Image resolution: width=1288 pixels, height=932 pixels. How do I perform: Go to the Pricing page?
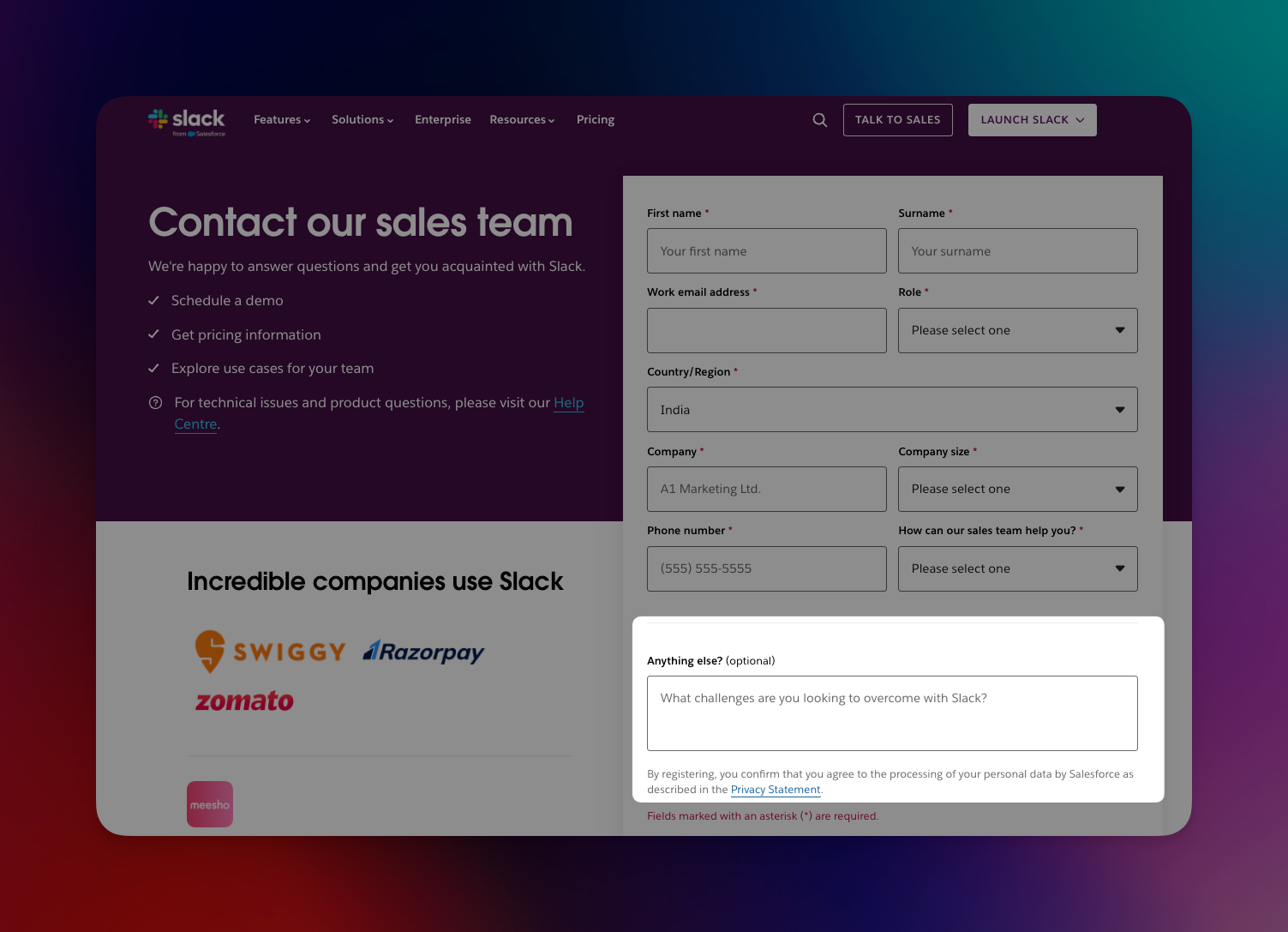pos(596,120)
